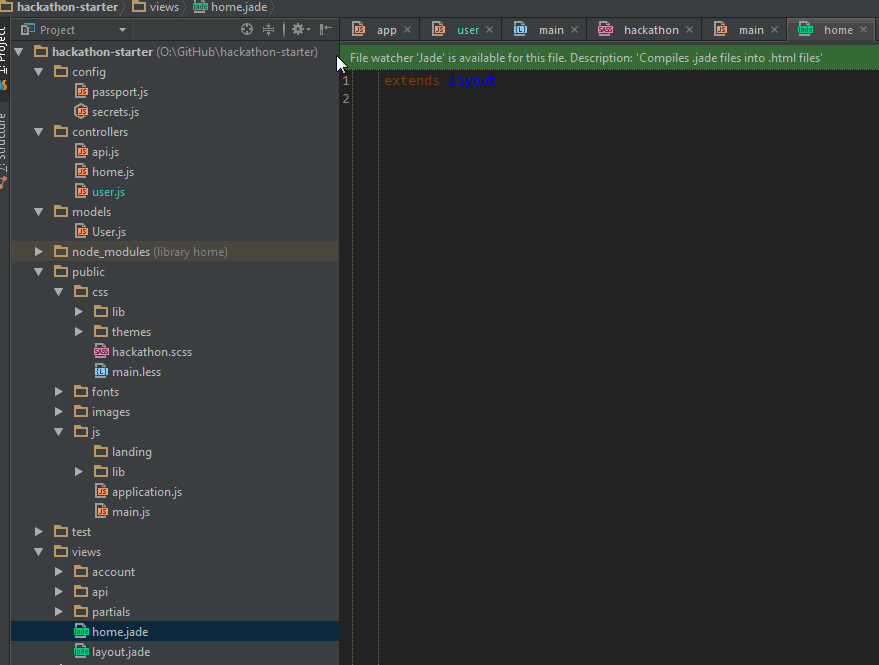
Task: Open the Project panel settings gear
Action: click(300, 29)
